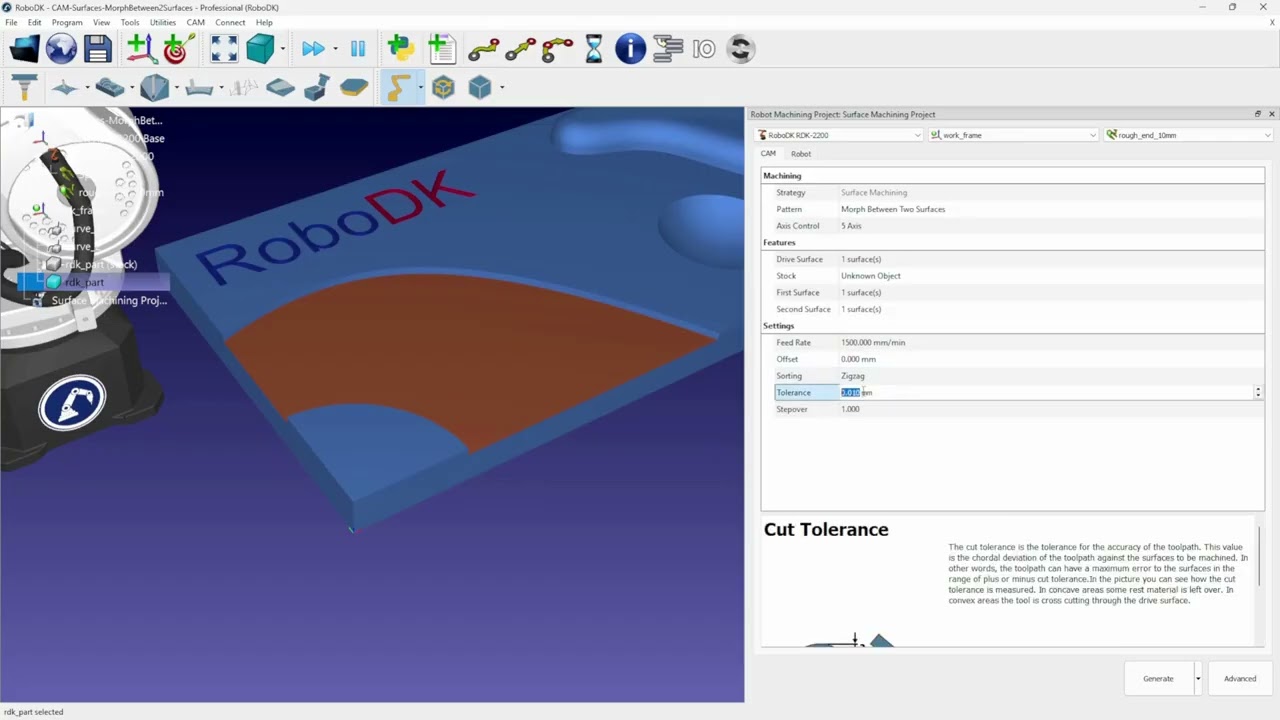This screenshot has height=720, width=1280.
Task: Add a linear move instruction
Action: [521, 48]
